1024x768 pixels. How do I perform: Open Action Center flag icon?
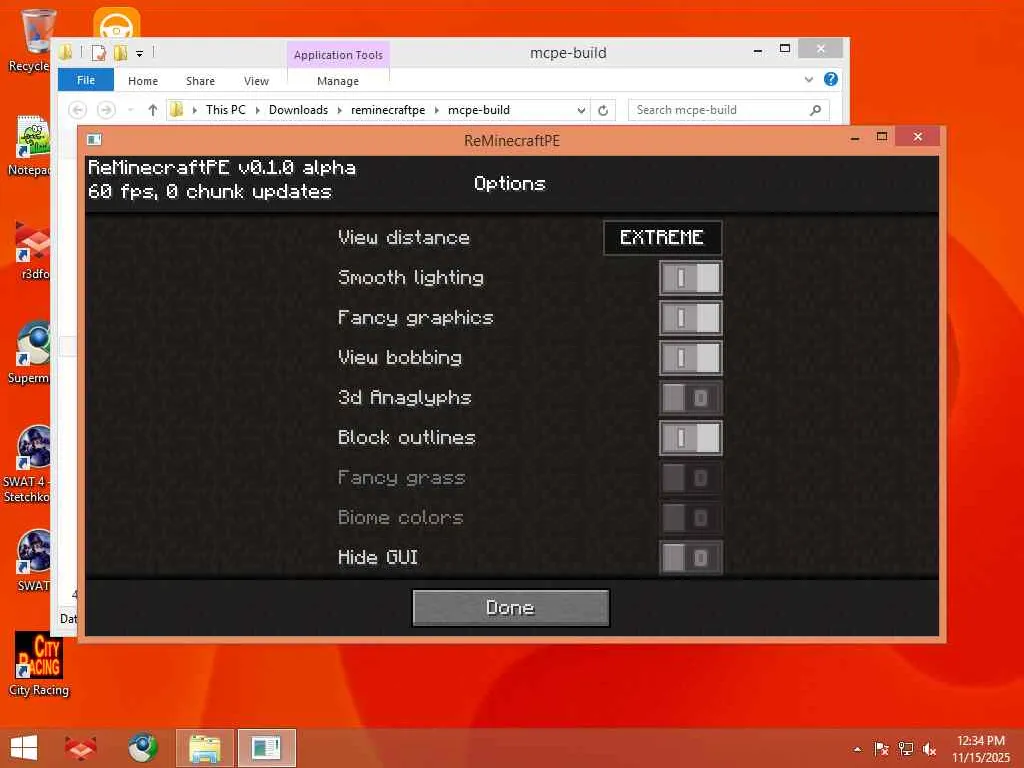click(881, 749)
